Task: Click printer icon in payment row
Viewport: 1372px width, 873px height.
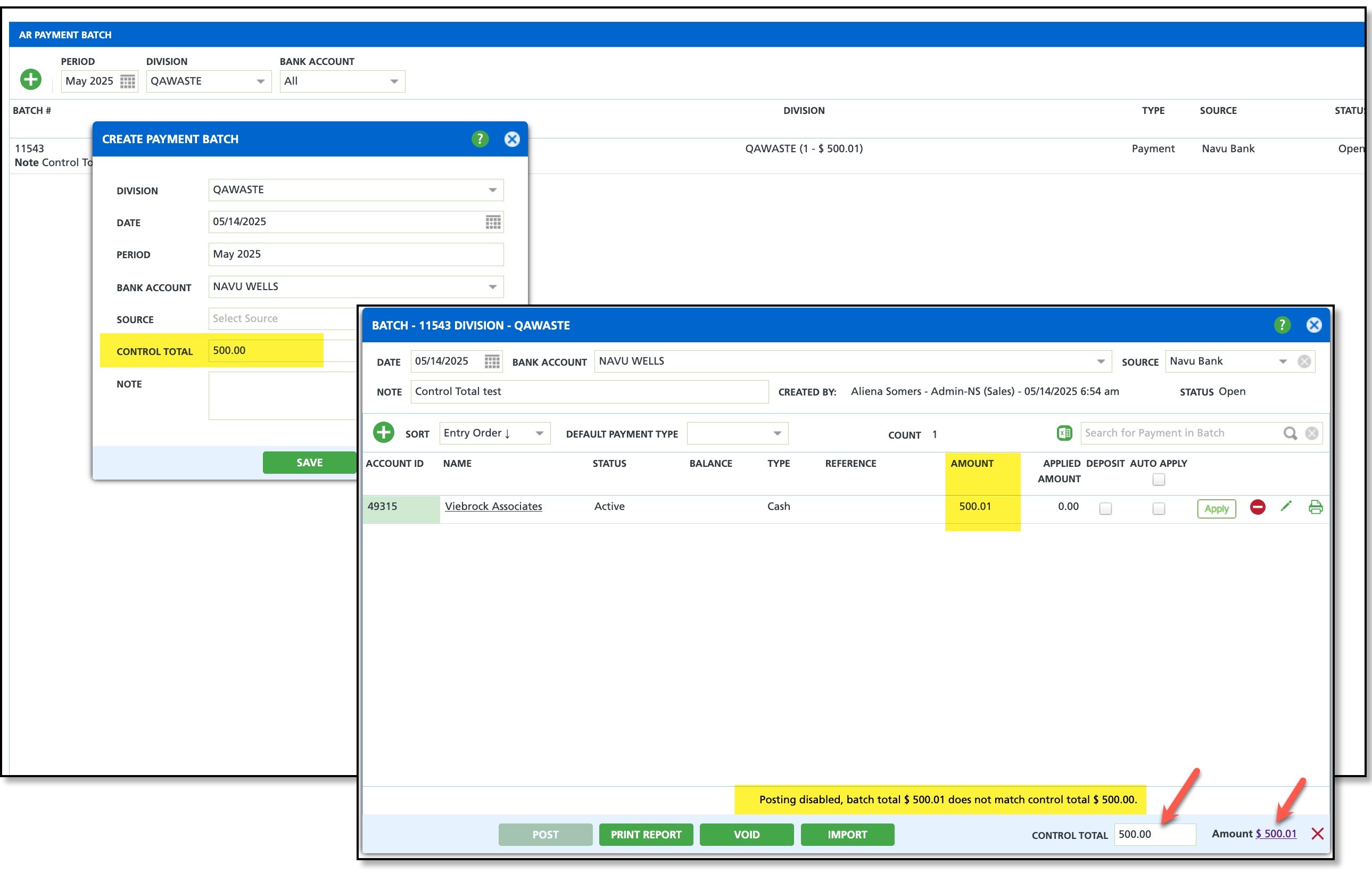Action: tap(1315, 507)
